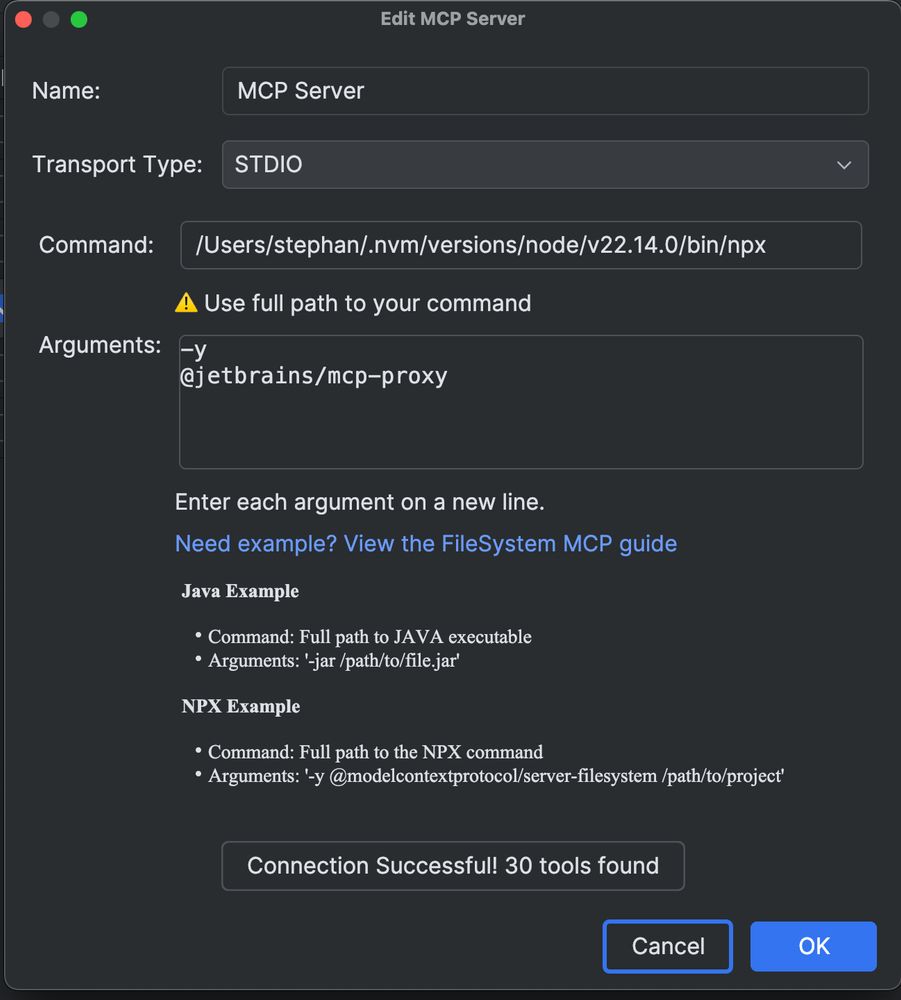The image size is (901, 1000).
Task: Click the Transport Type chevron arrow
Action: point(844,165)
